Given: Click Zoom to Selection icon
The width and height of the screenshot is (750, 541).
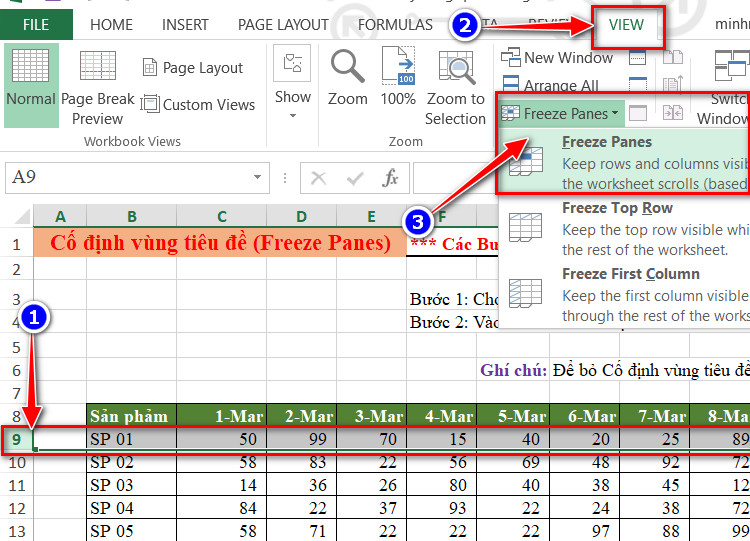Looking at the screenshot, I should [455, 87].
